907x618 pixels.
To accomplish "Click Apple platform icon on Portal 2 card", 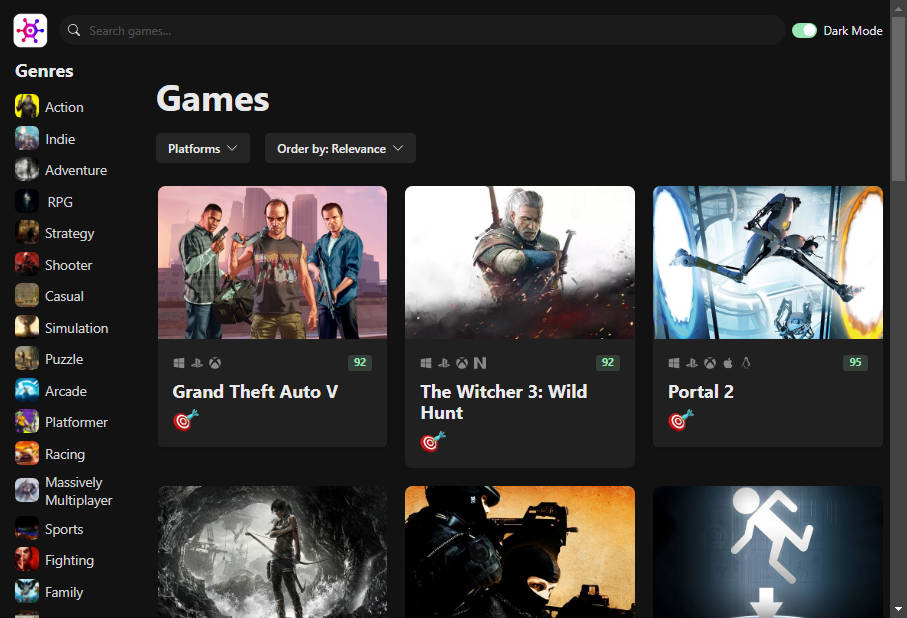I will tap(728, 363).
